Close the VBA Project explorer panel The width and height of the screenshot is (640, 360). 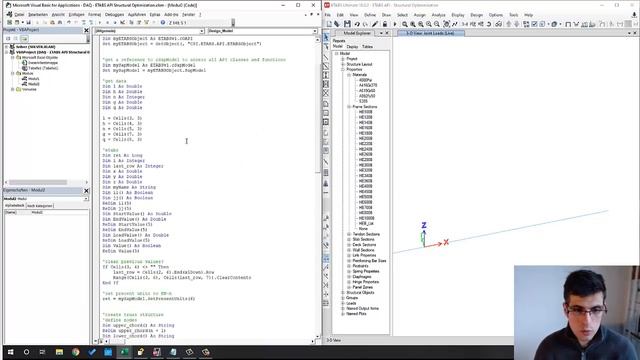(86, 30)
